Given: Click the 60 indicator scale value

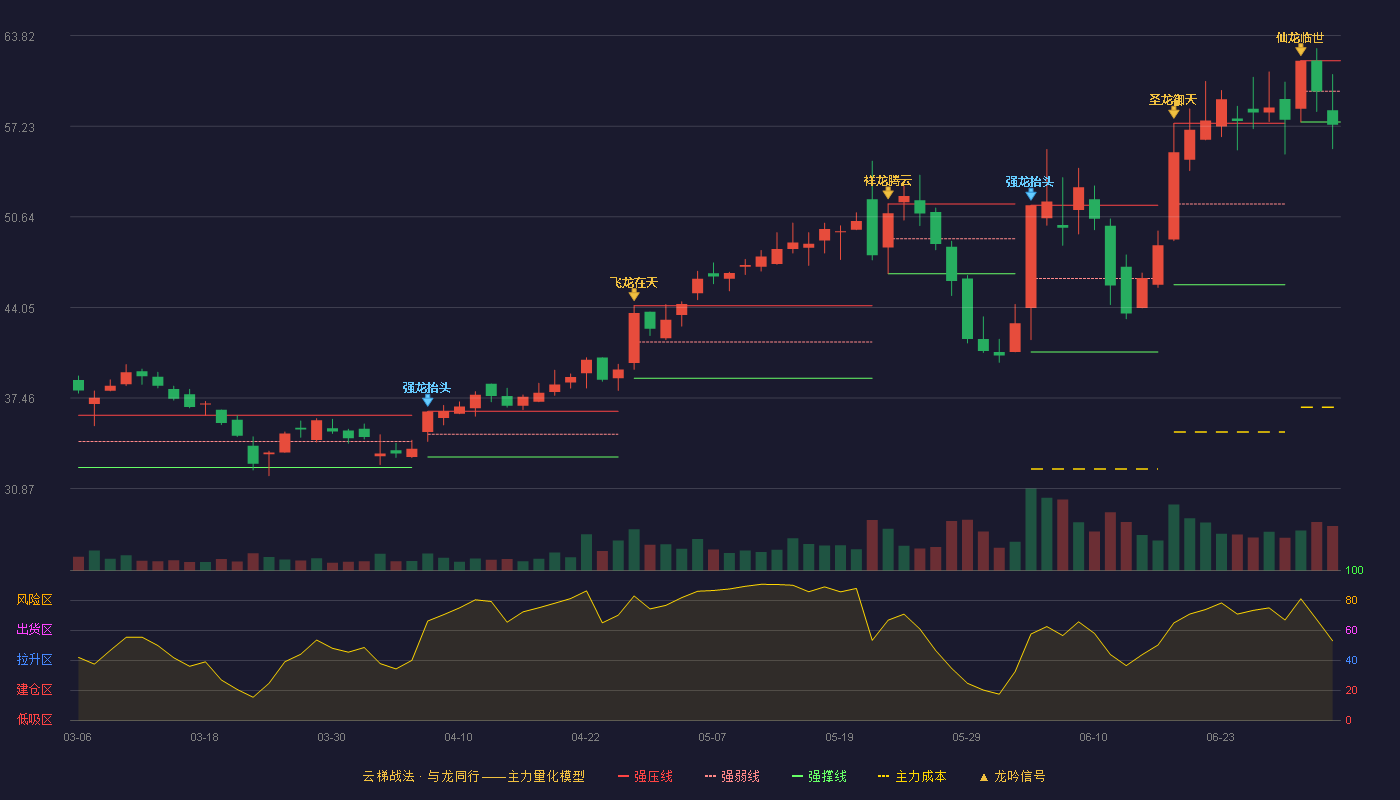Looking at the screenshot, I should point(1351,630).
